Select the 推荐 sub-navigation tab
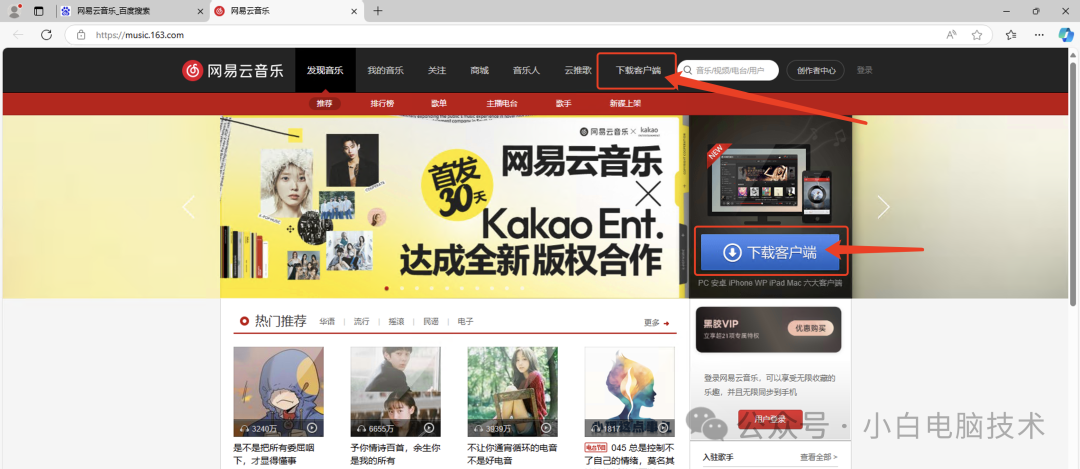 [x=324, y=104]
